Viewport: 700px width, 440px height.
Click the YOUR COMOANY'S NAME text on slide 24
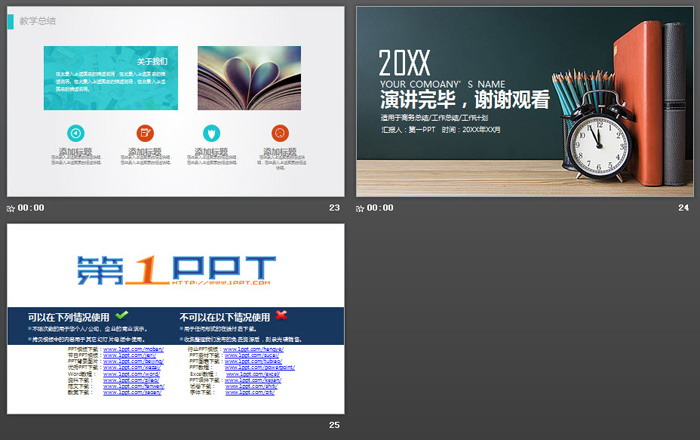(442, 84)
